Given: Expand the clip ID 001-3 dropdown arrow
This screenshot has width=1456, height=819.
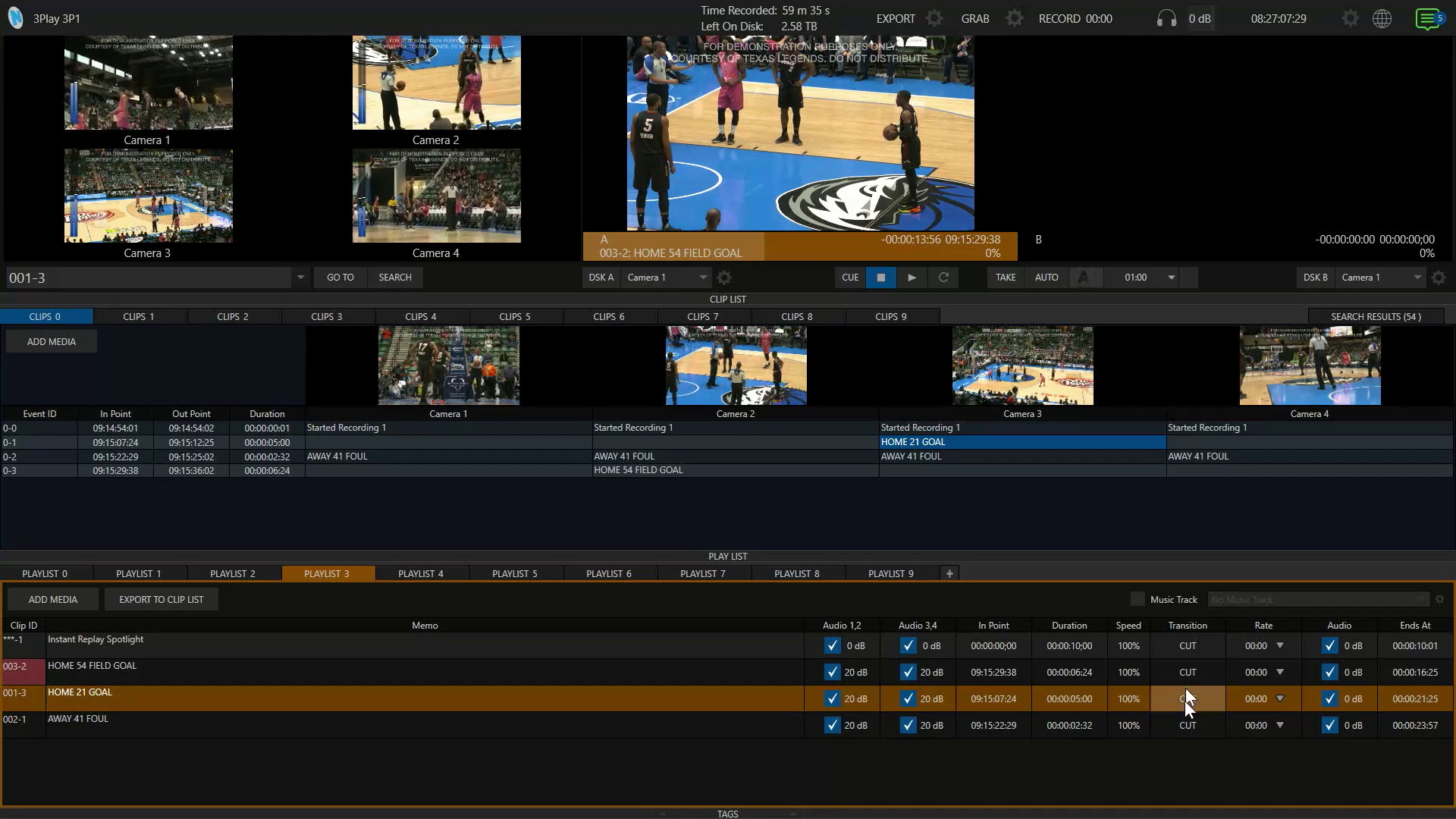Looking at the screenshot, I should tap(300, 278).
